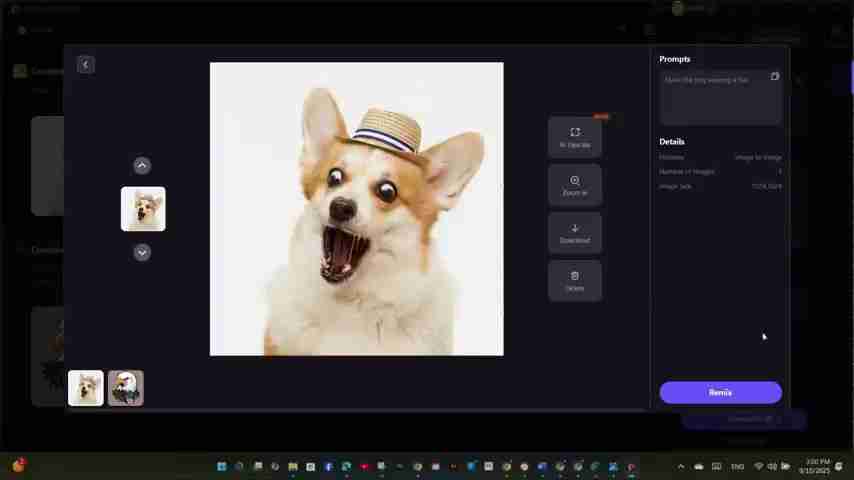Image resolution: width=854 pixels, height=480 pixels.
Task: Open the corgi thumbnail in the bottom strip
Action: pos(86,388)
